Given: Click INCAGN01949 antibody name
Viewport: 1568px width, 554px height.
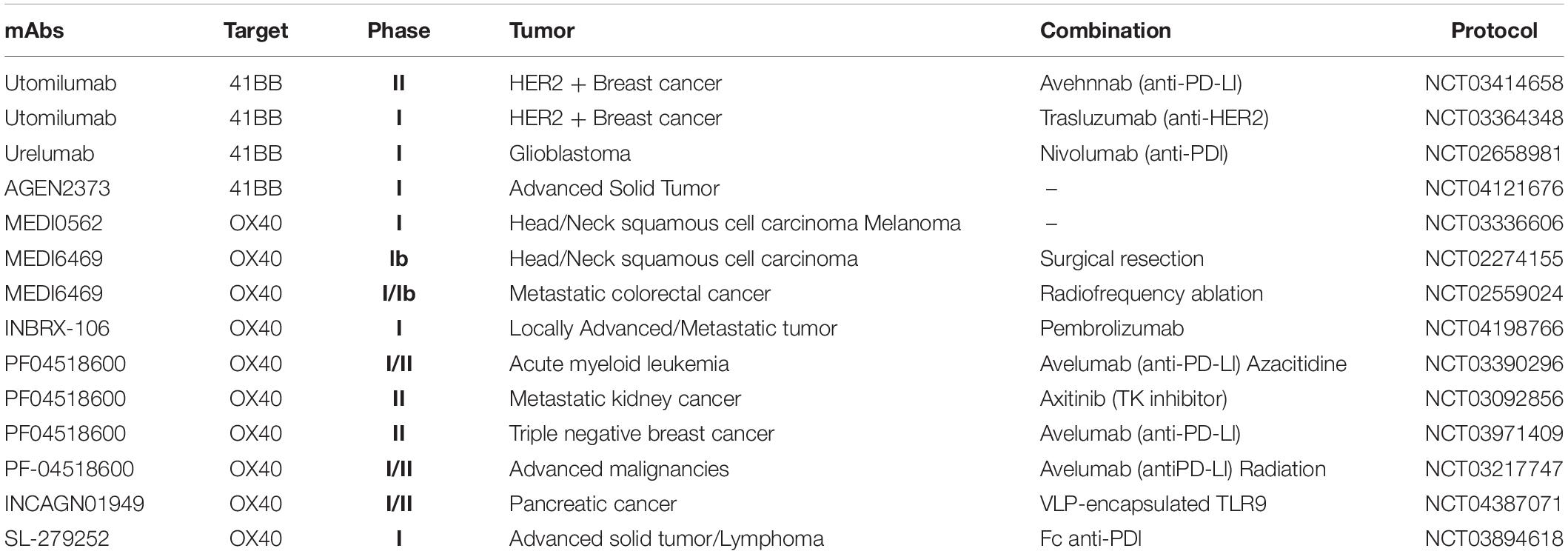Looking at the screenshot, I should click(74, 504).
